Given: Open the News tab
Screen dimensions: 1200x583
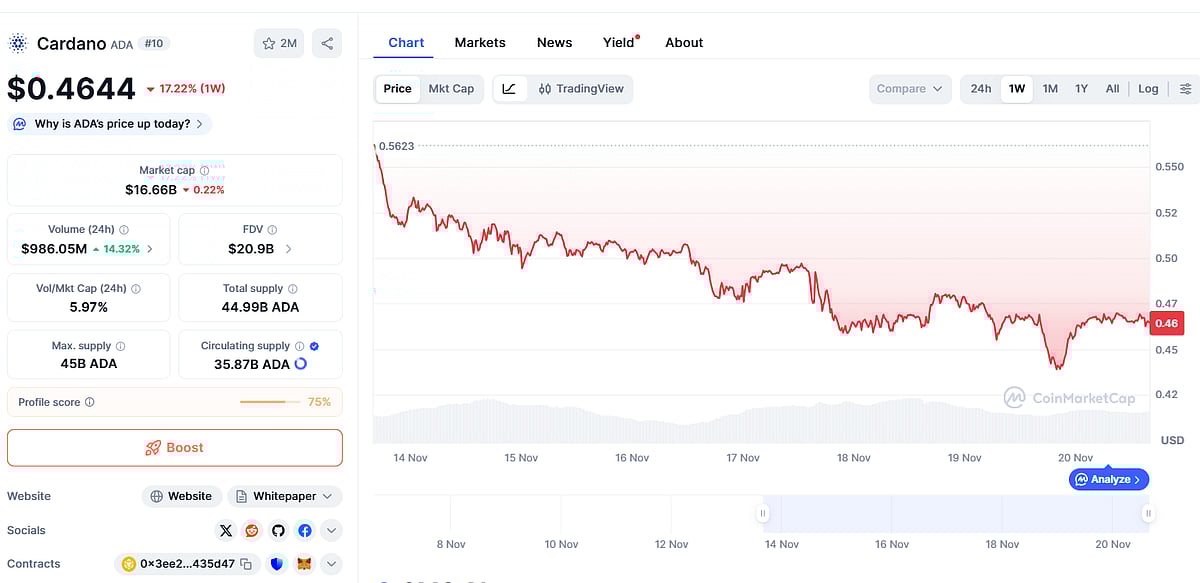Looking at the screenshot, I should 554,43.
